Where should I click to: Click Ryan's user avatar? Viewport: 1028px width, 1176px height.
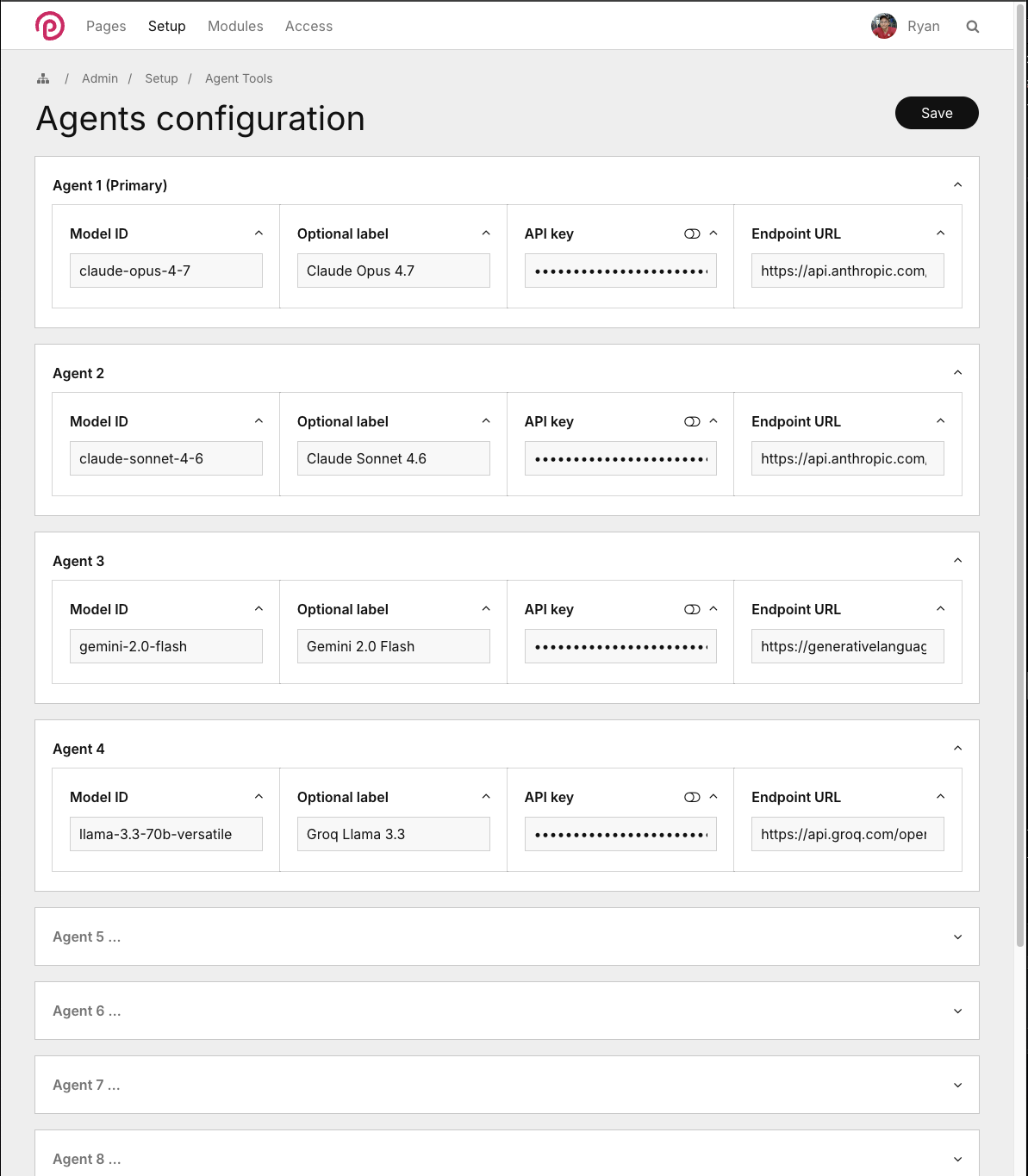click(884, 27)
